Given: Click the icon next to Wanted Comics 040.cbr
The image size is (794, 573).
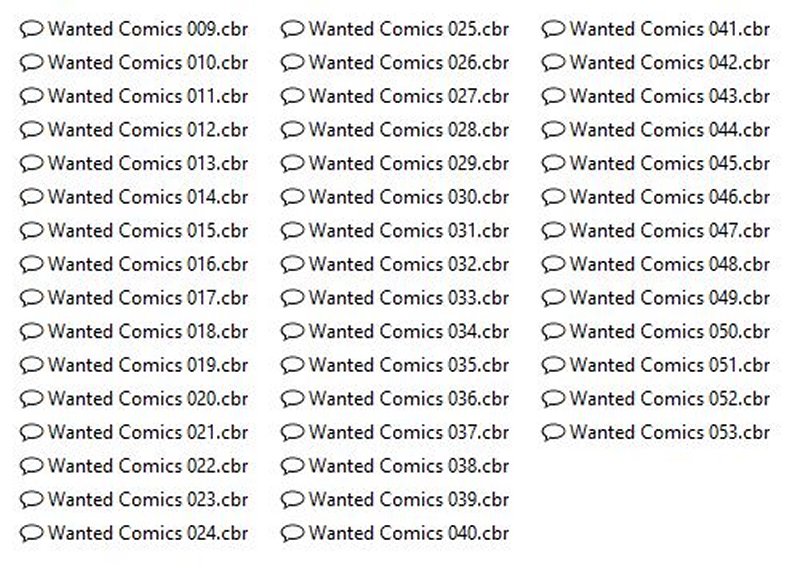Looking at the screenshot, I should point(292,533).
